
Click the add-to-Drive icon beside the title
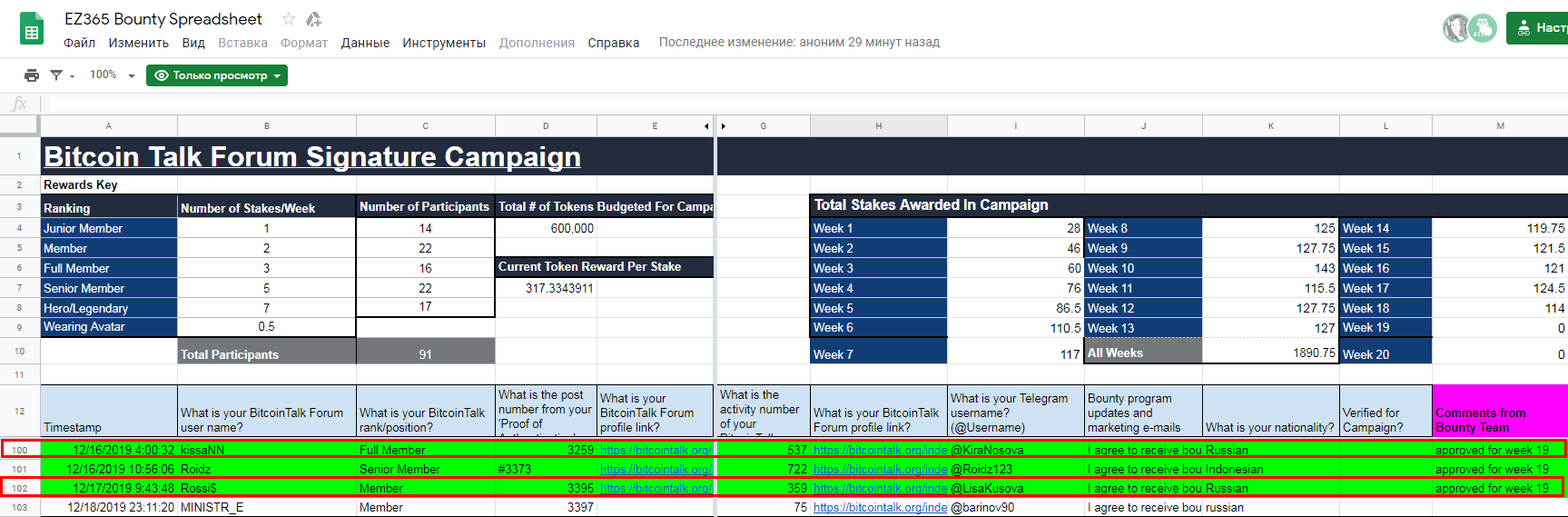tap(314, 19)
